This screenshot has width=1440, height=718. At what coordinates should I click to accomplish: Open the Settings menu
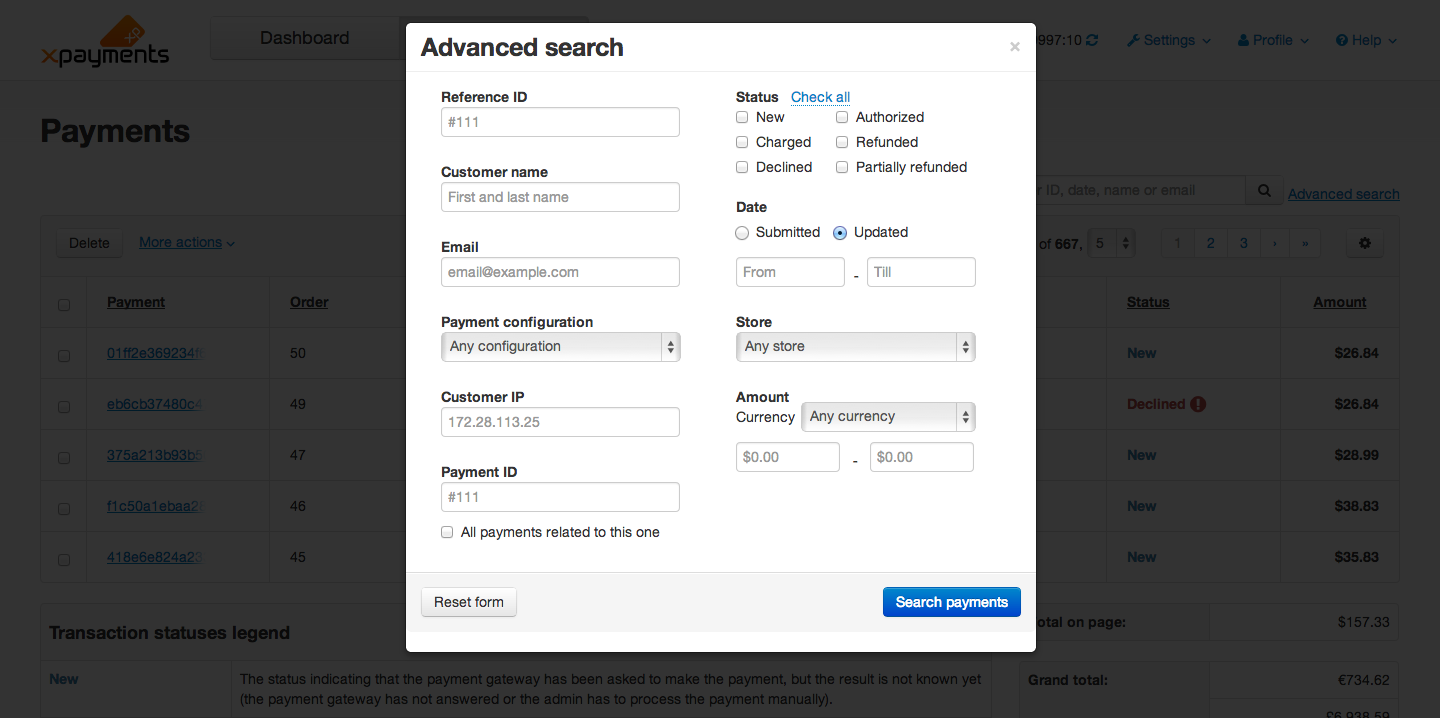[x=1168, y=40]
